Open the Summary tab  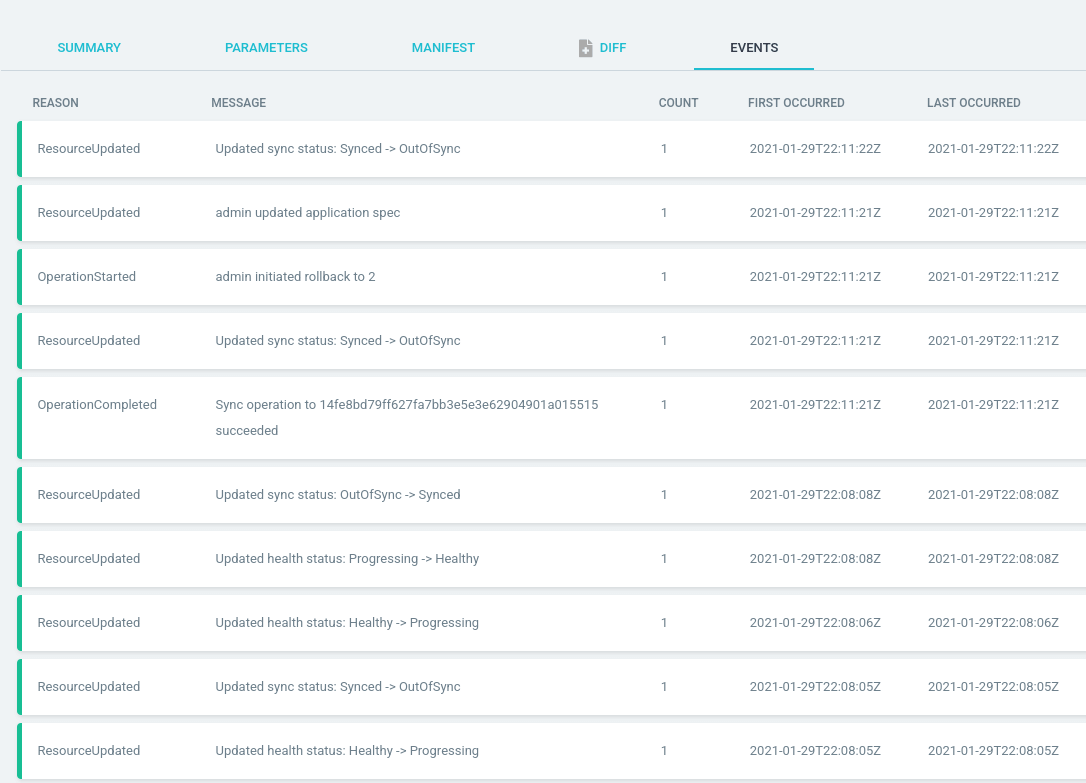click(x=89, y=48)
